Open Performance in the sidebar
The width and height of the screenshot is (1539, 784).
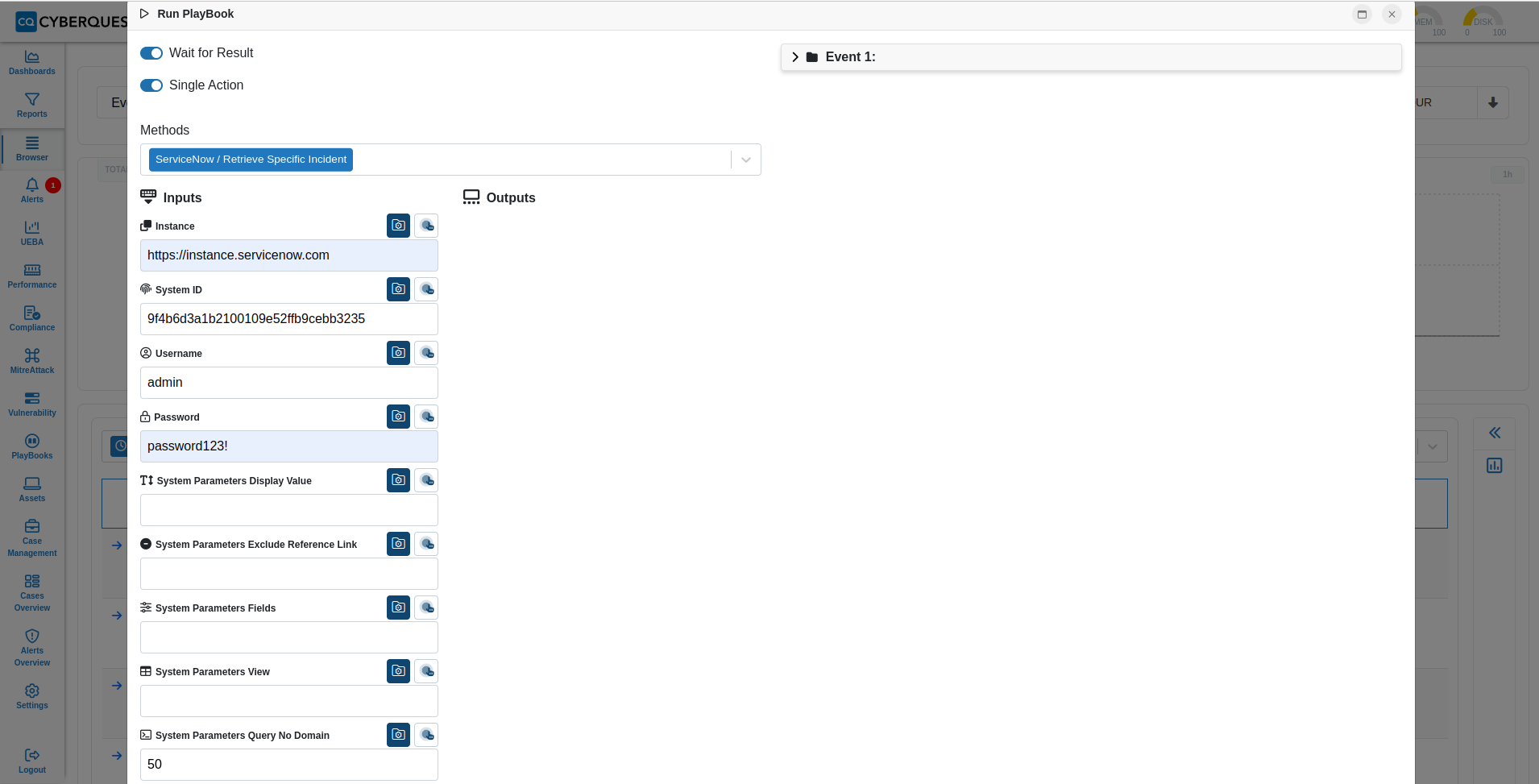32,276
